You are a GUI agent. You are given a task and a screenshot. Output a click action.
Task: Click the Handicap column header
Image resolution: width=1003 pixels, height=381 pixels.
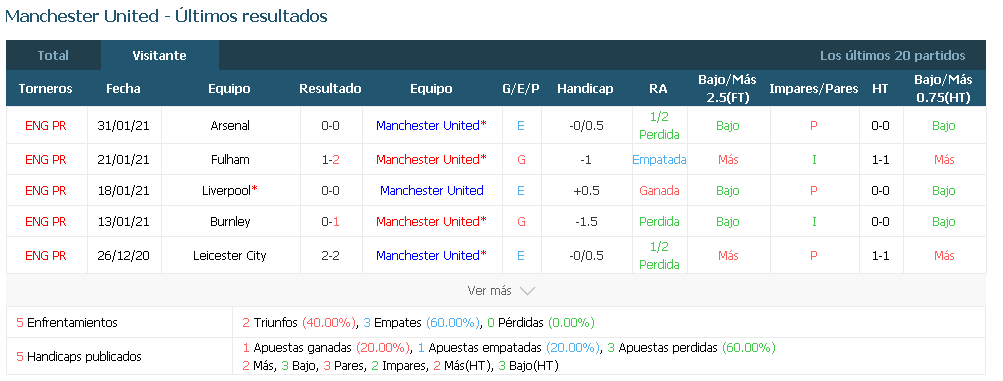click(585, 89)
